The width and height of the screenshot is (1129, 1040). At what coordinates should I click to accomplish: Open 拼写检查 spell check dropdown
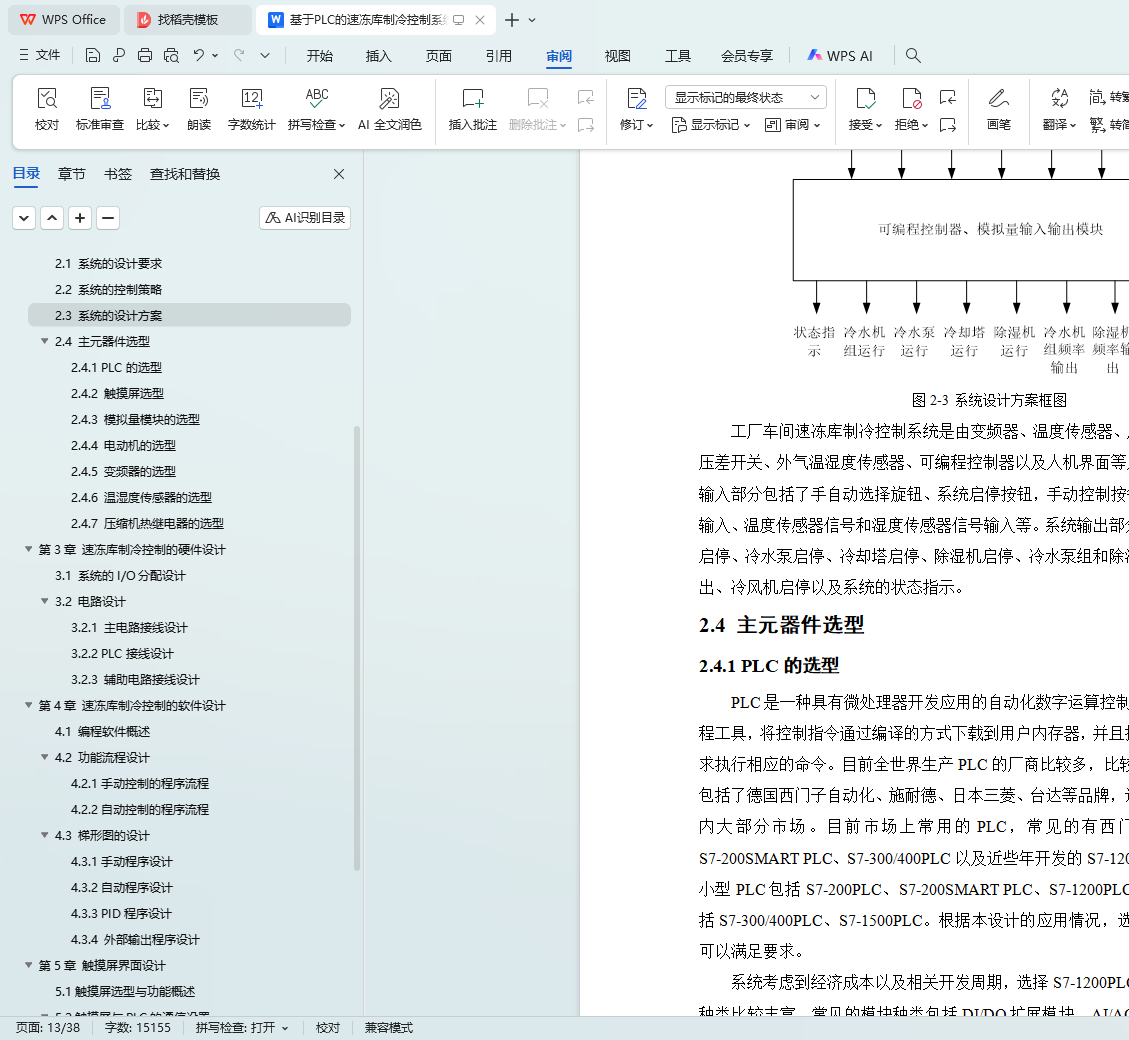[x=316, y=125]
